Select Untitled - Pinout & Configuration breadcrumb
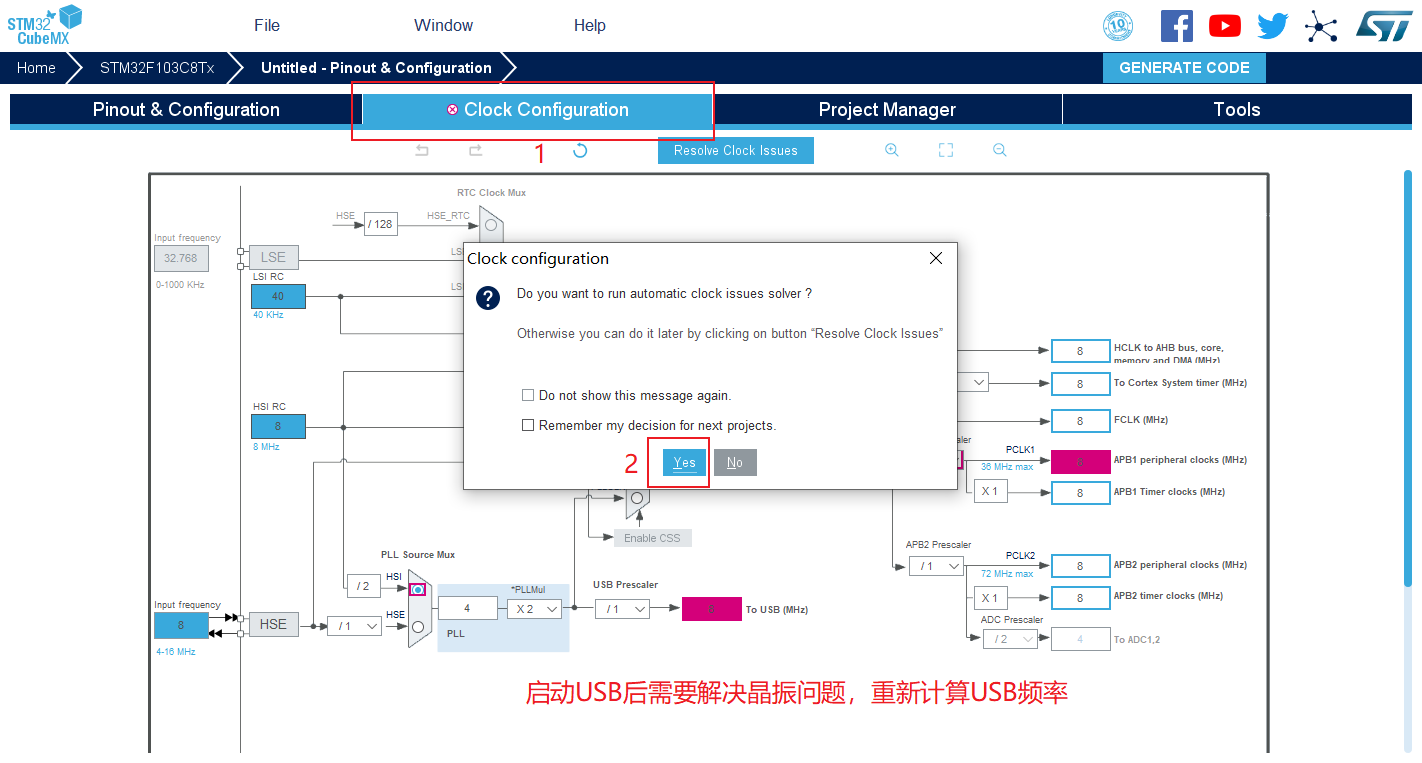The image size is (1422, 763). (x=376, y=68)
